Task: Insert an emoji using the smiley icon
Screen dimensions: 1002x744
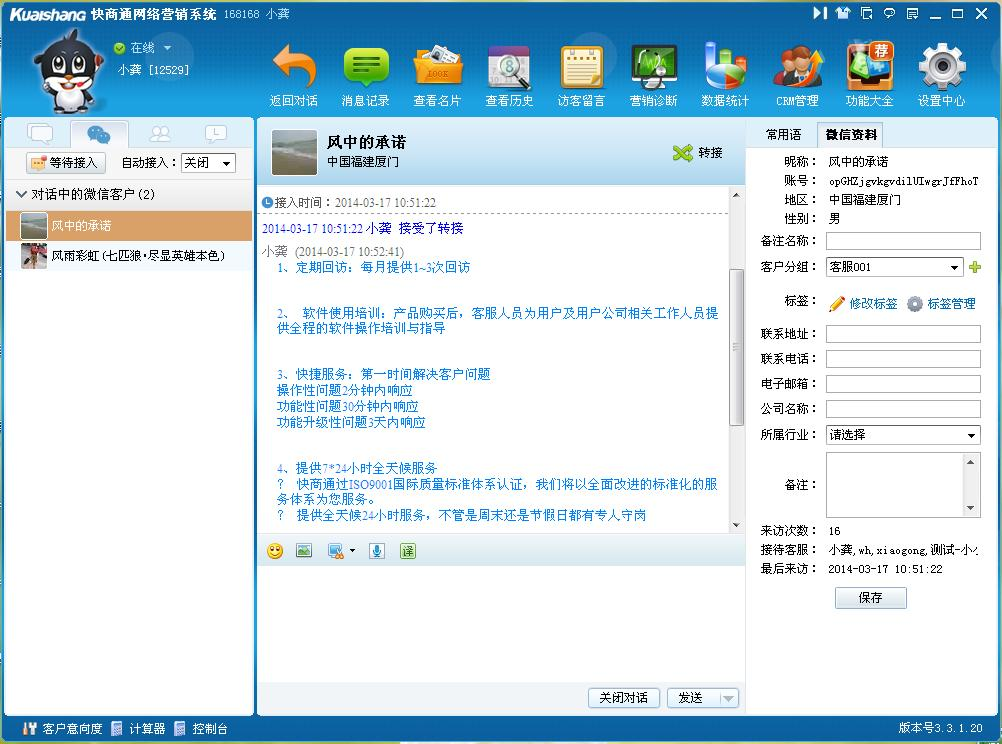Action: coord(275,550)
